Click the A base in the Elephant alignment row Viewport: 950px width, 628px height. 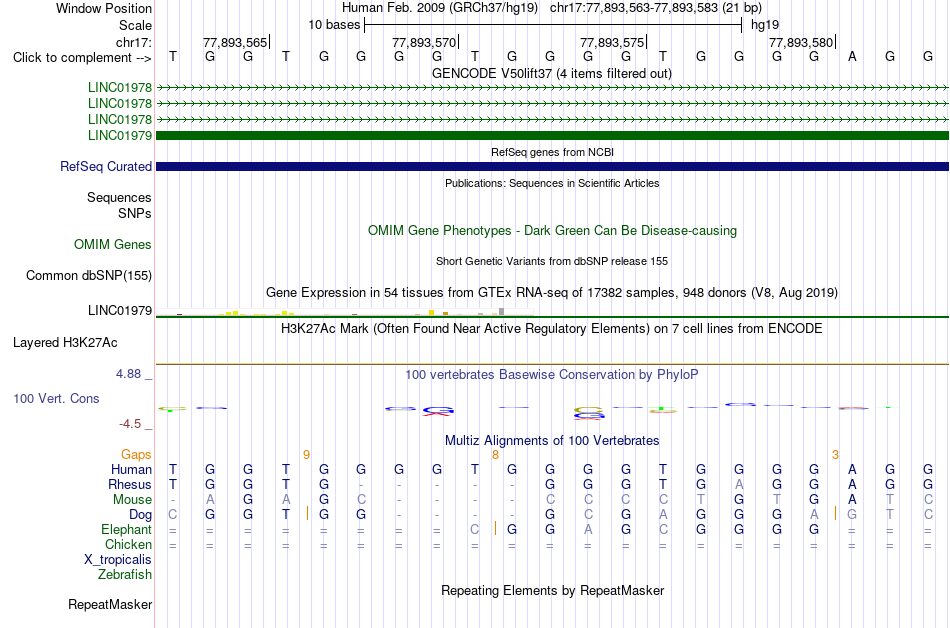pyautogui.click(x=588, y=529)
